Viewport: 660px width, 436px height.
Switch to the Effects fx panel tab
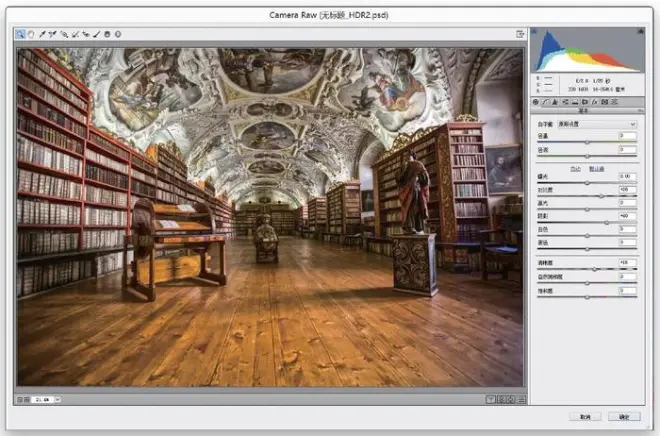click(x=595, y=102)
